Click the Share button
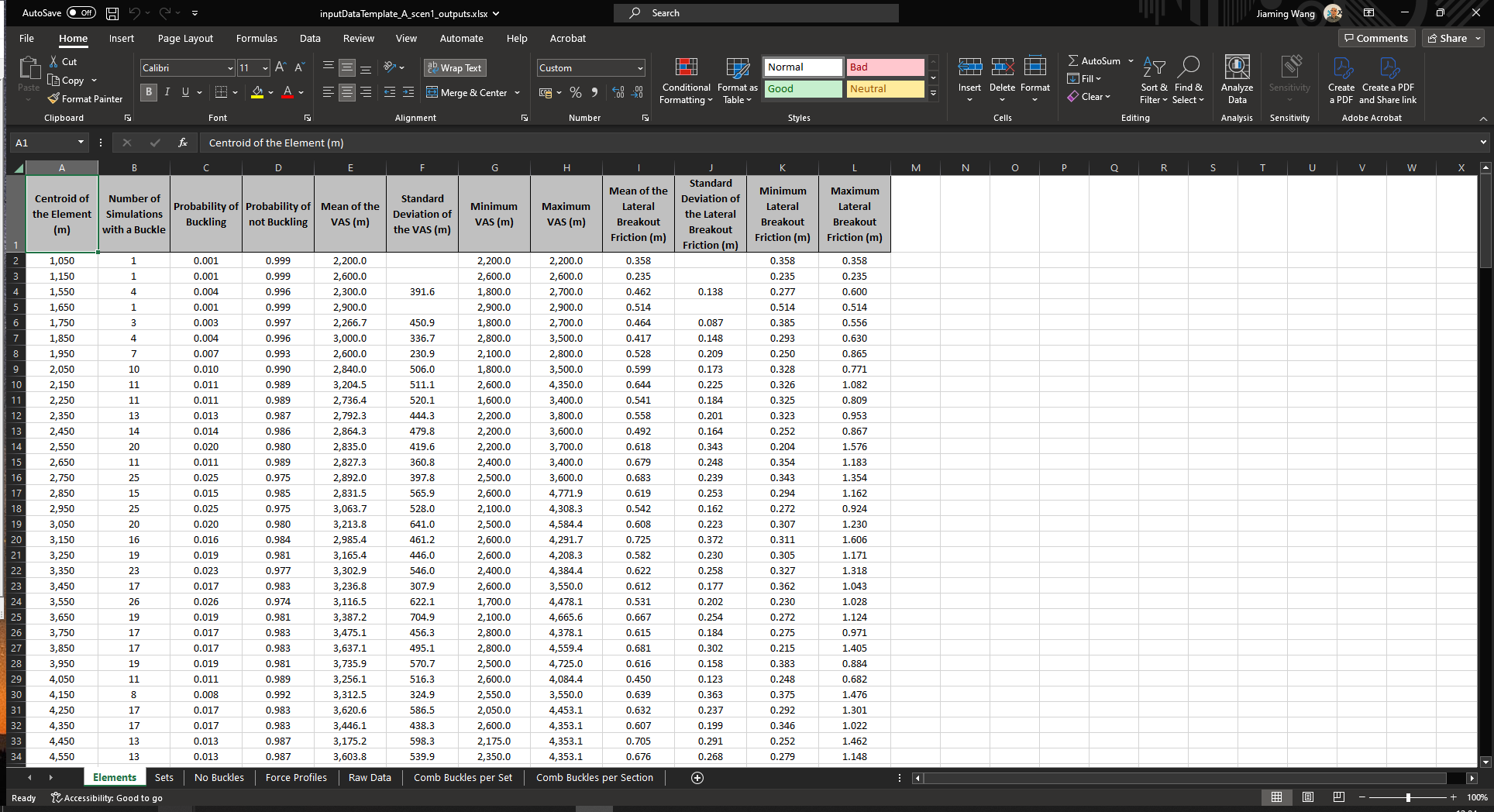Image resolution: width=1494 pixels, height=812 pixels. [x=1454, y=38]
